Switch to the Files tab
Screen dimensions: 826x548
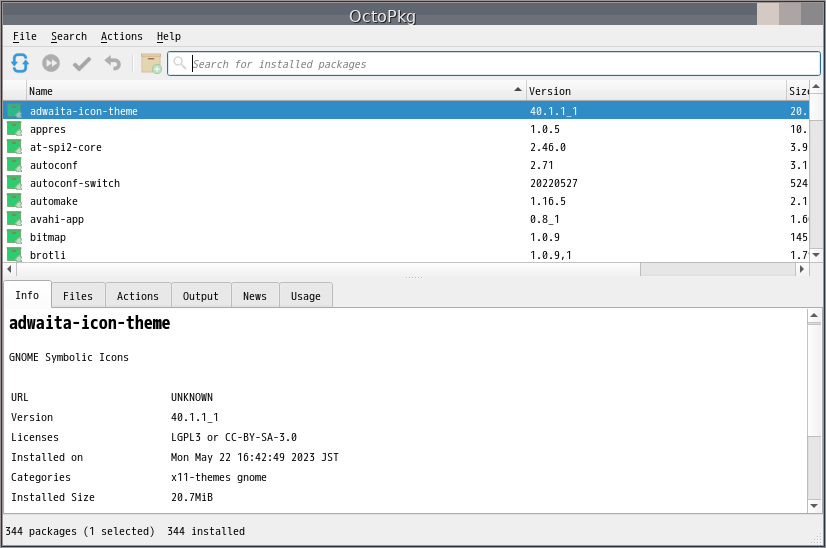point(78,296)
